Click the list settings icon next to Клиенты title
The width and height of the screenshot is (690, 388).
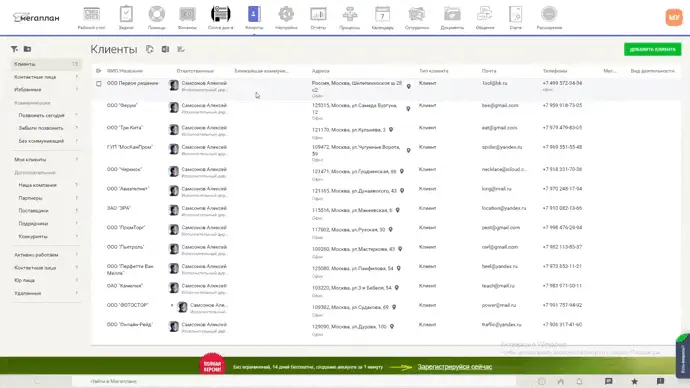coord(181,49)
